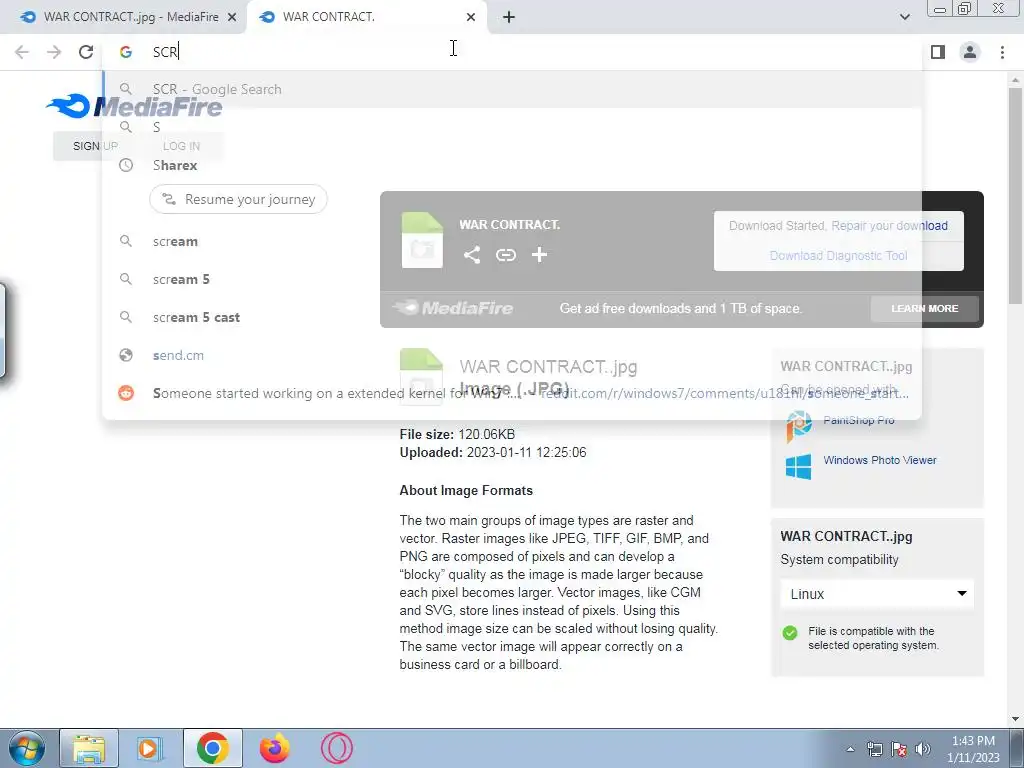The width and height of the screenshot is (1024, 768).
Task: Open a new tab with the plus button
Action: click(x=509, y=17)
